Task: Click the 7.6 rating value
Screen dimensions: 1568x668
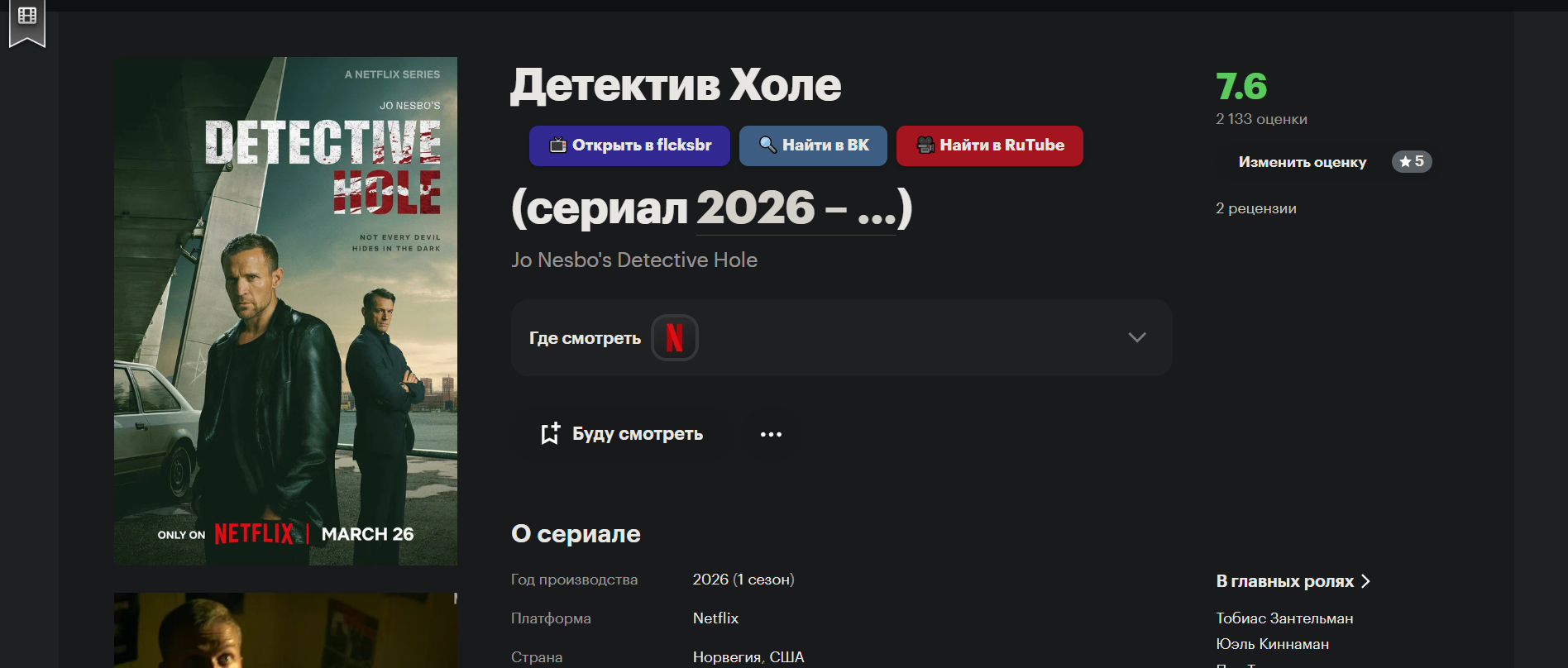Action: pyautogui.click(x=1241, y=86)
